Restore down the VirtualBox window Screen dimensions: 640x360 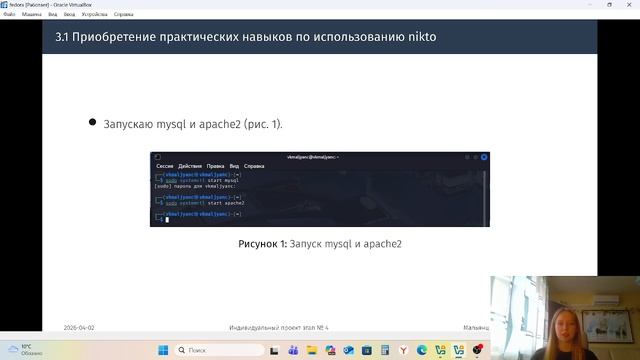coord(609,4)
